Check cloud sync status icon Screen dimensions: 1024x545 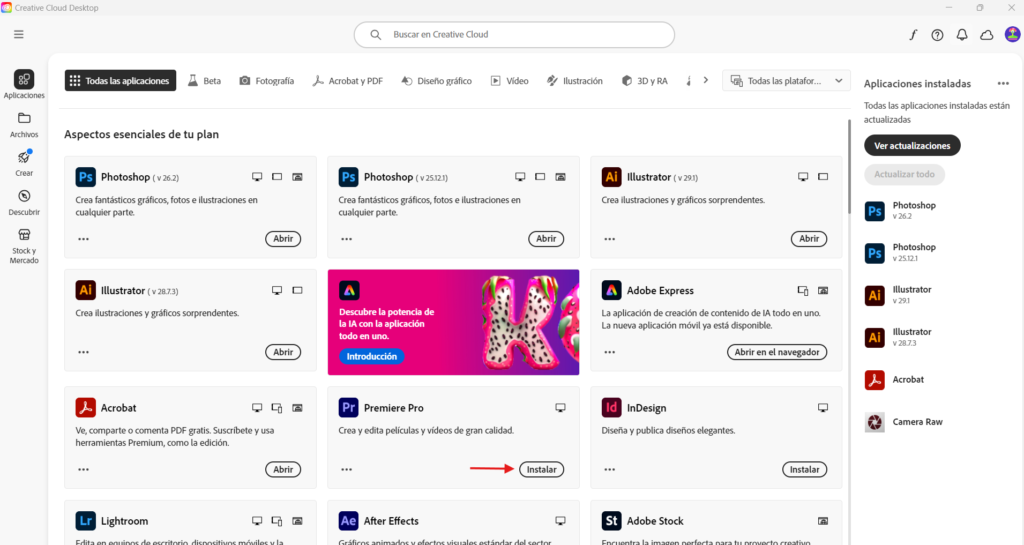click(987, 34)
